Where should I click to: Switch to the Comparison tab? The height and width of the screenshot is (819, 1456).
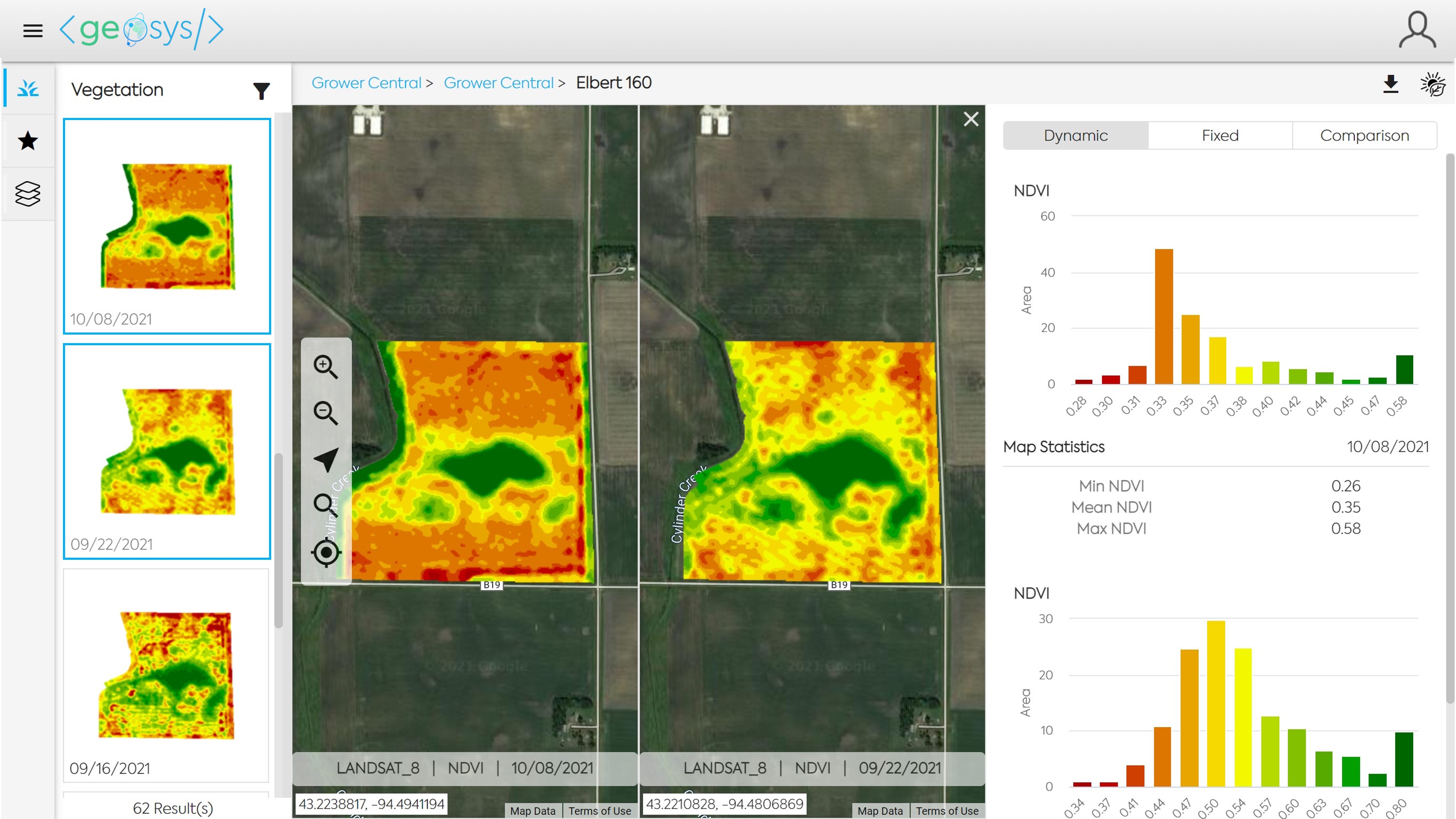[x=1364, y=136]
